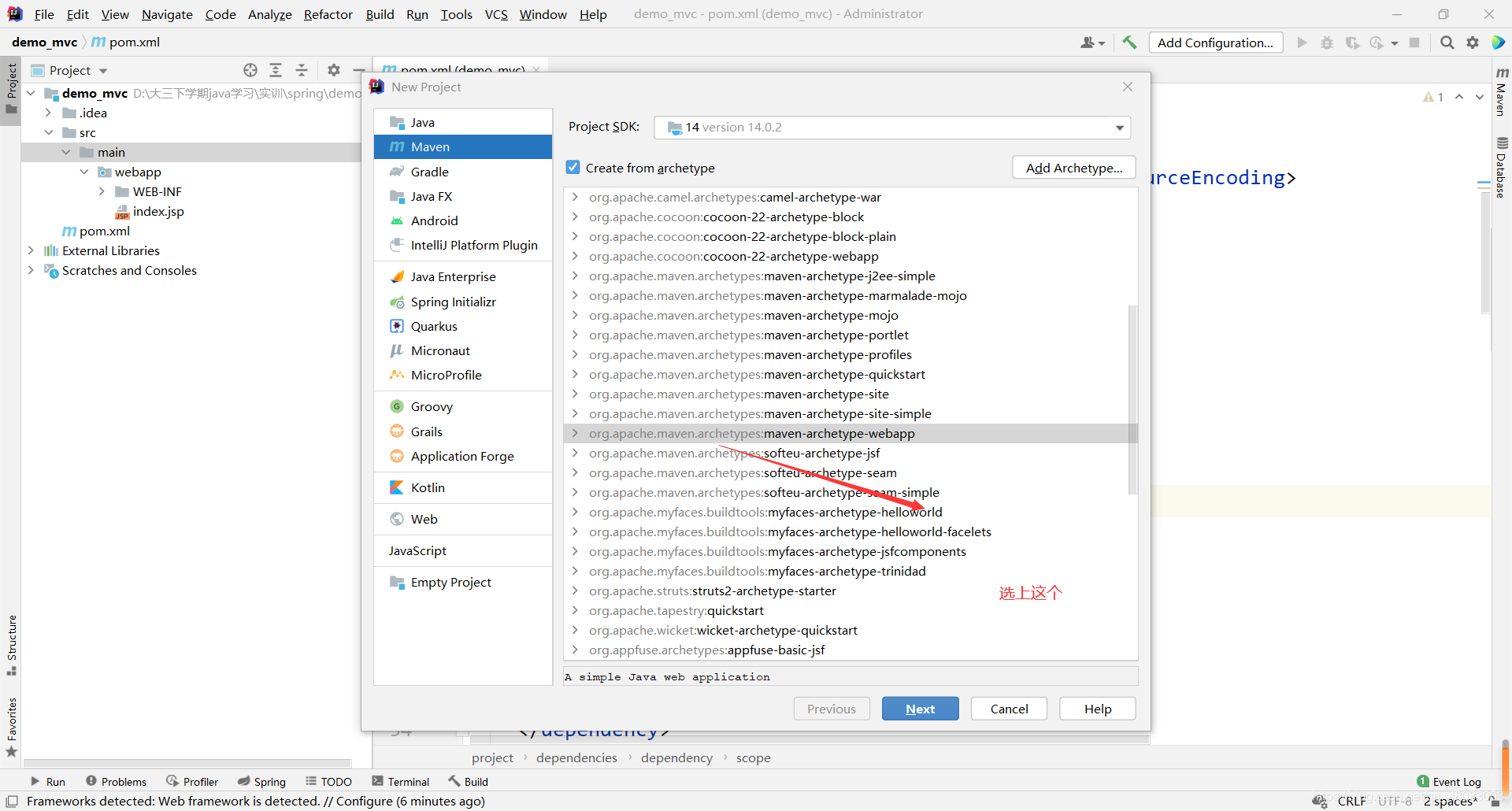Select Web project type
The width and height of the screenshot is (1512, 811).
[x=463, y=519]
